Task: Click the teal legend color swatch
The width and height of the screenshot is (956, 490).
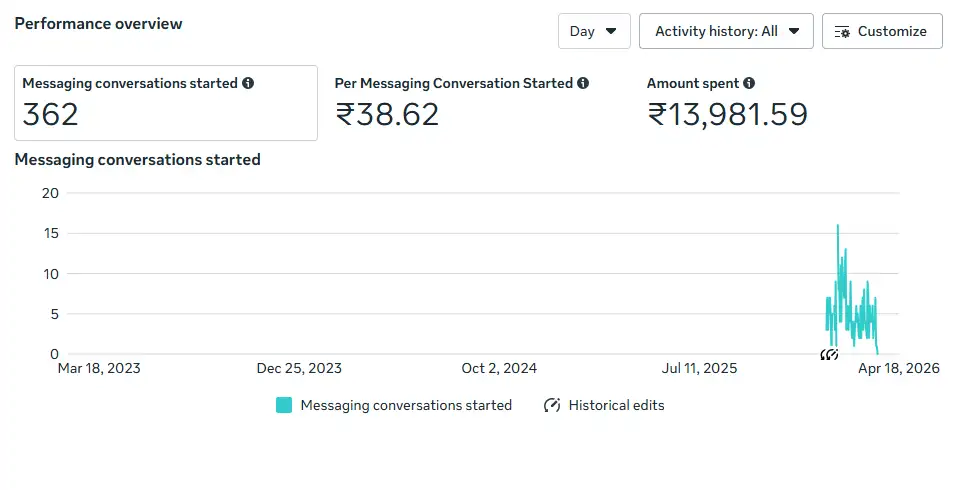Action: (284, 405)
